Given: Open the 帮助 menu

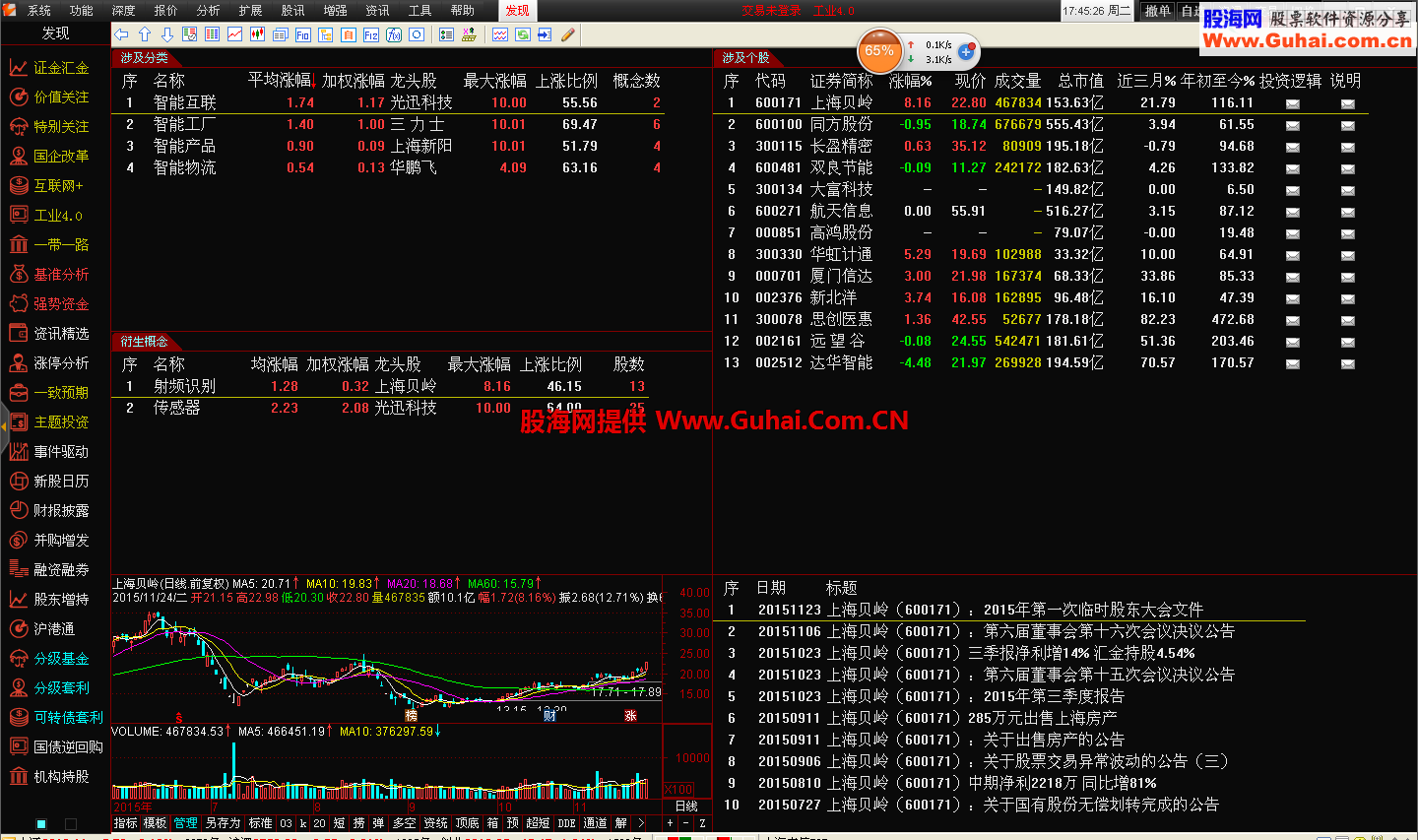Looking at the screenshot, I should coord(463,11).
